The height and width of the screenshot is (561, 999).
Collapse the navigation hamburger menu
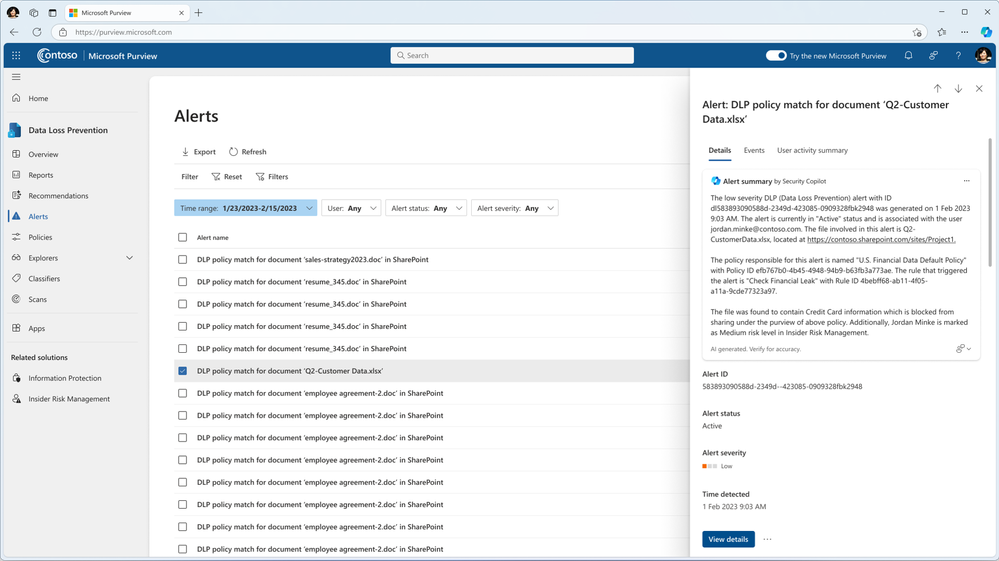click(16, 77)
